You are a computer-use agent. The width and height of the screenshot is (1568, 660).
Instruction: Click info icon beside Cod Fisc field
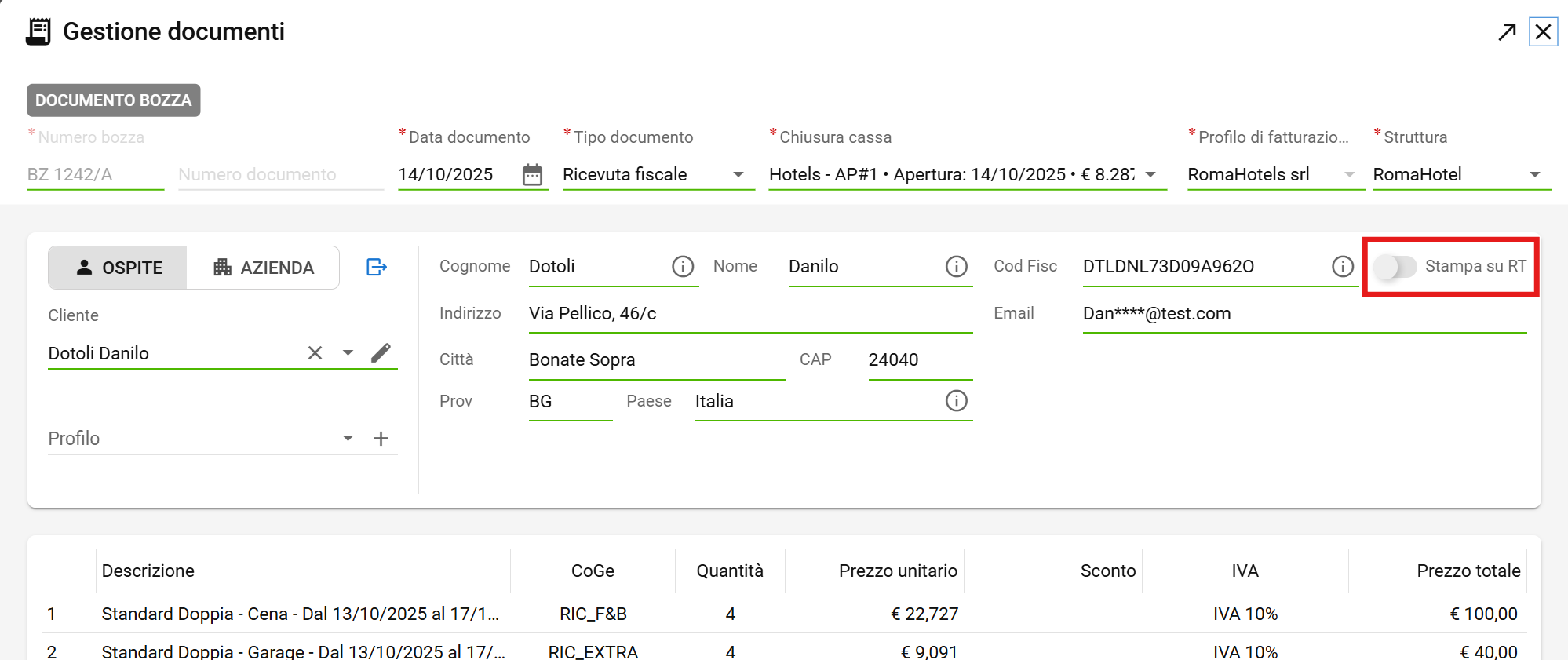pyautogui.click(x=1343, y=267)
